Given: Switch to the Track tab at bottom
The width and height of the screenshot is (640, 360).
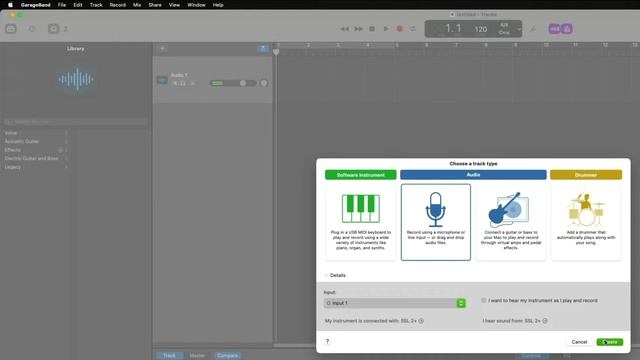Looking at the screenshot, I should coord(169,356).
